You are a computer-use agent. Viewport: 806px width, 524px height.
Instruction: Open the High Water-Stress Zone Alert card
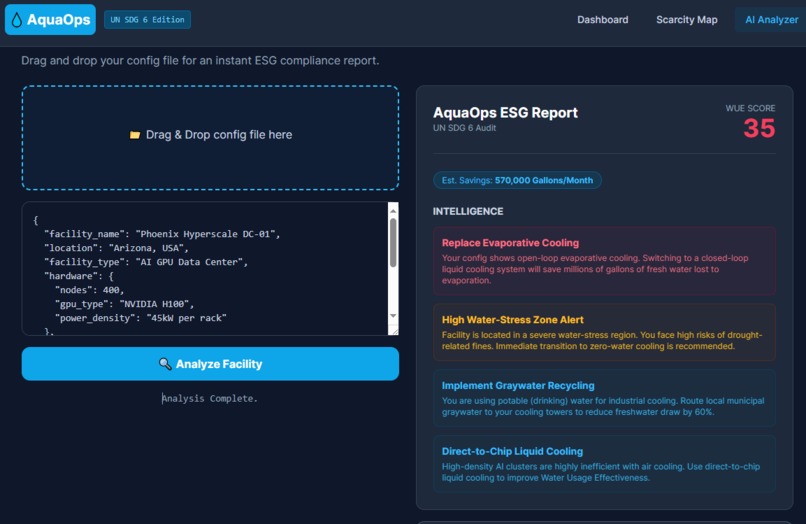click(x=604, y=332)
